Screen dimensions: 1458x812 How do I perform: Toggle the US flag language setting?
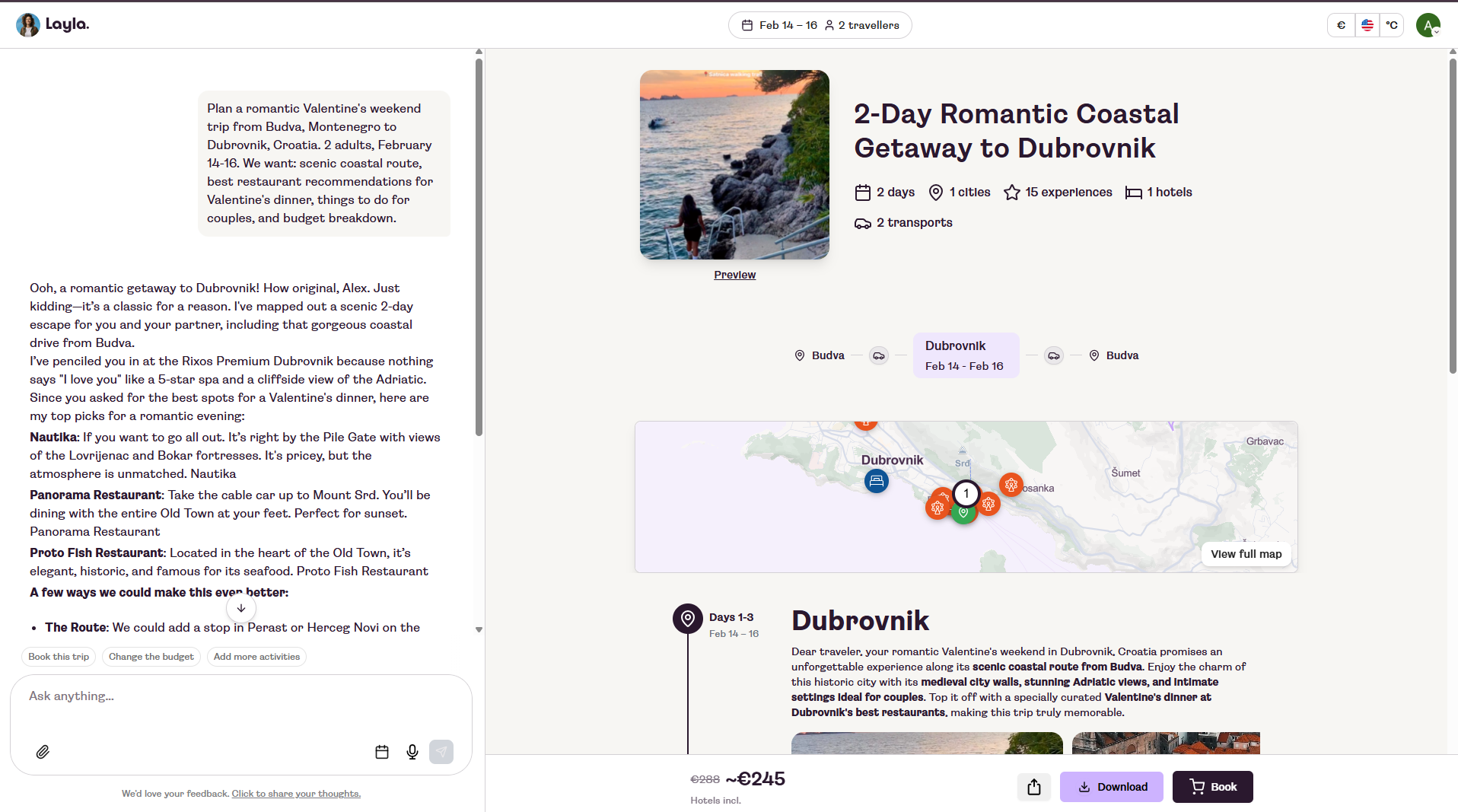1367,25
